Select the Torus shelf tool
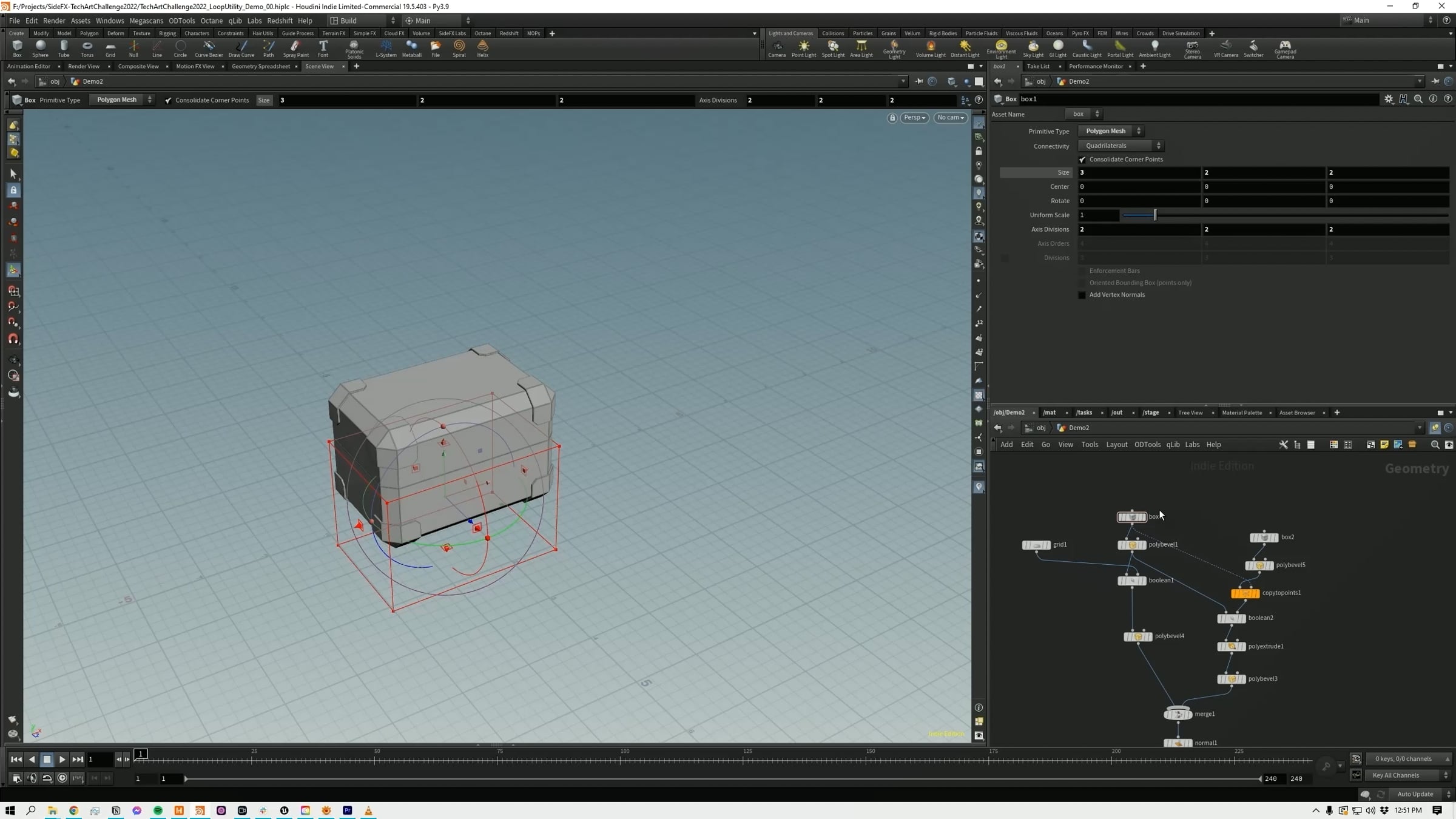The image size is (1456, 819). (x=87, y=49)
